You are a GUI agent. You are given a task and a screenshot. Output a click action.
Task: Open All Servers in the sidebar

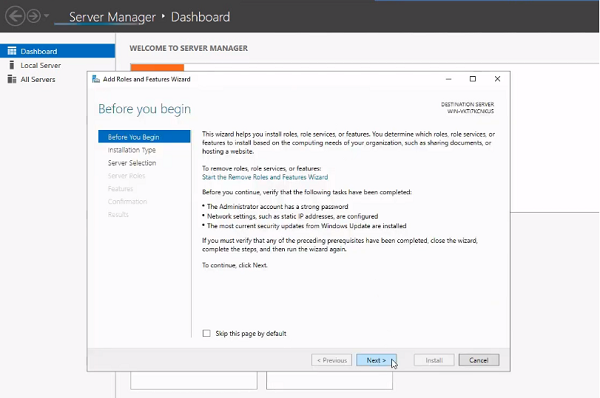tap(38, 80)
